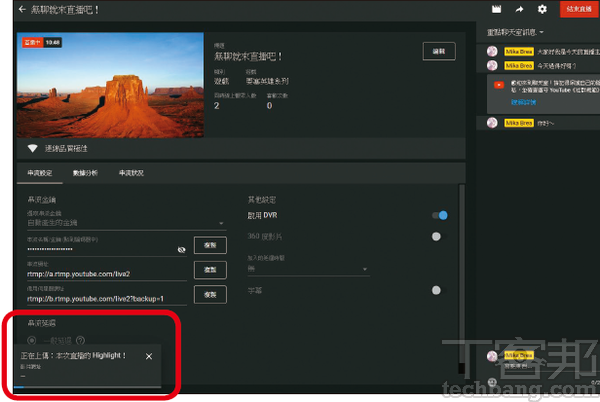Copy the hidden stream key
The image size is (600, 402).
(x=210, y=245)
